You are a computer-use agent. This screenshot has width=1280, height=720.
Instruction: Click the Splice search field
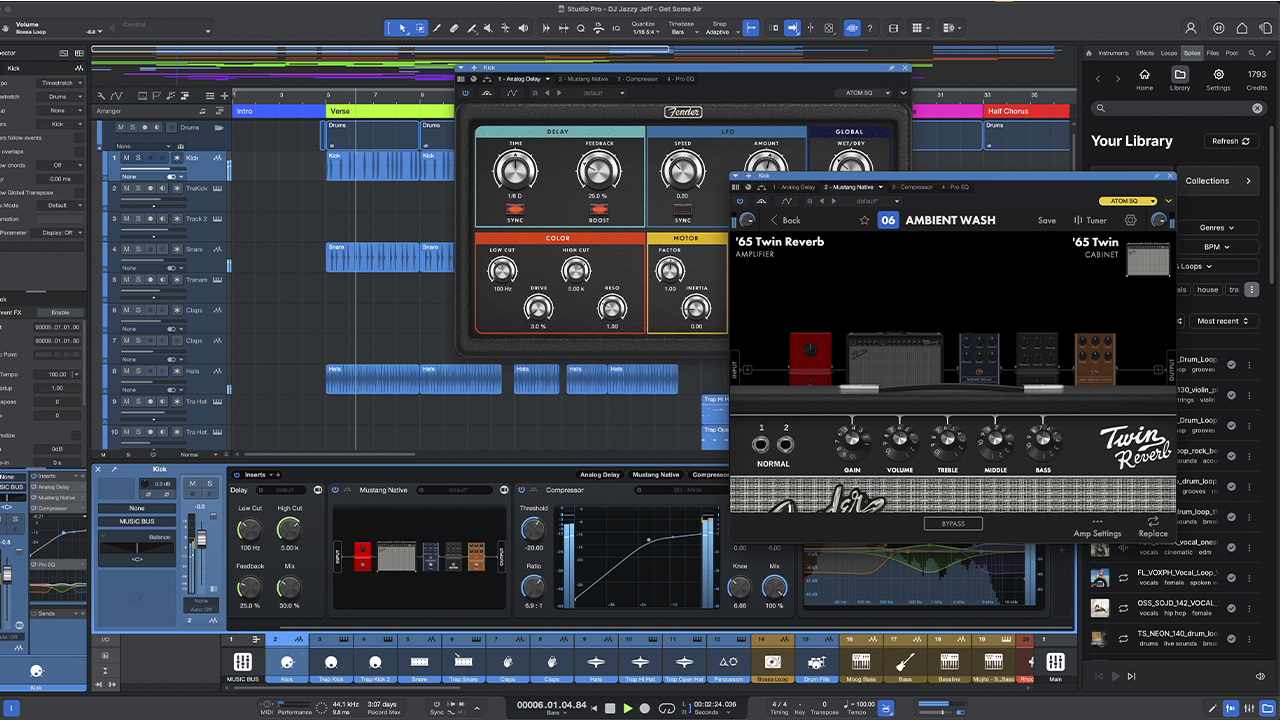click(1175, 108)
